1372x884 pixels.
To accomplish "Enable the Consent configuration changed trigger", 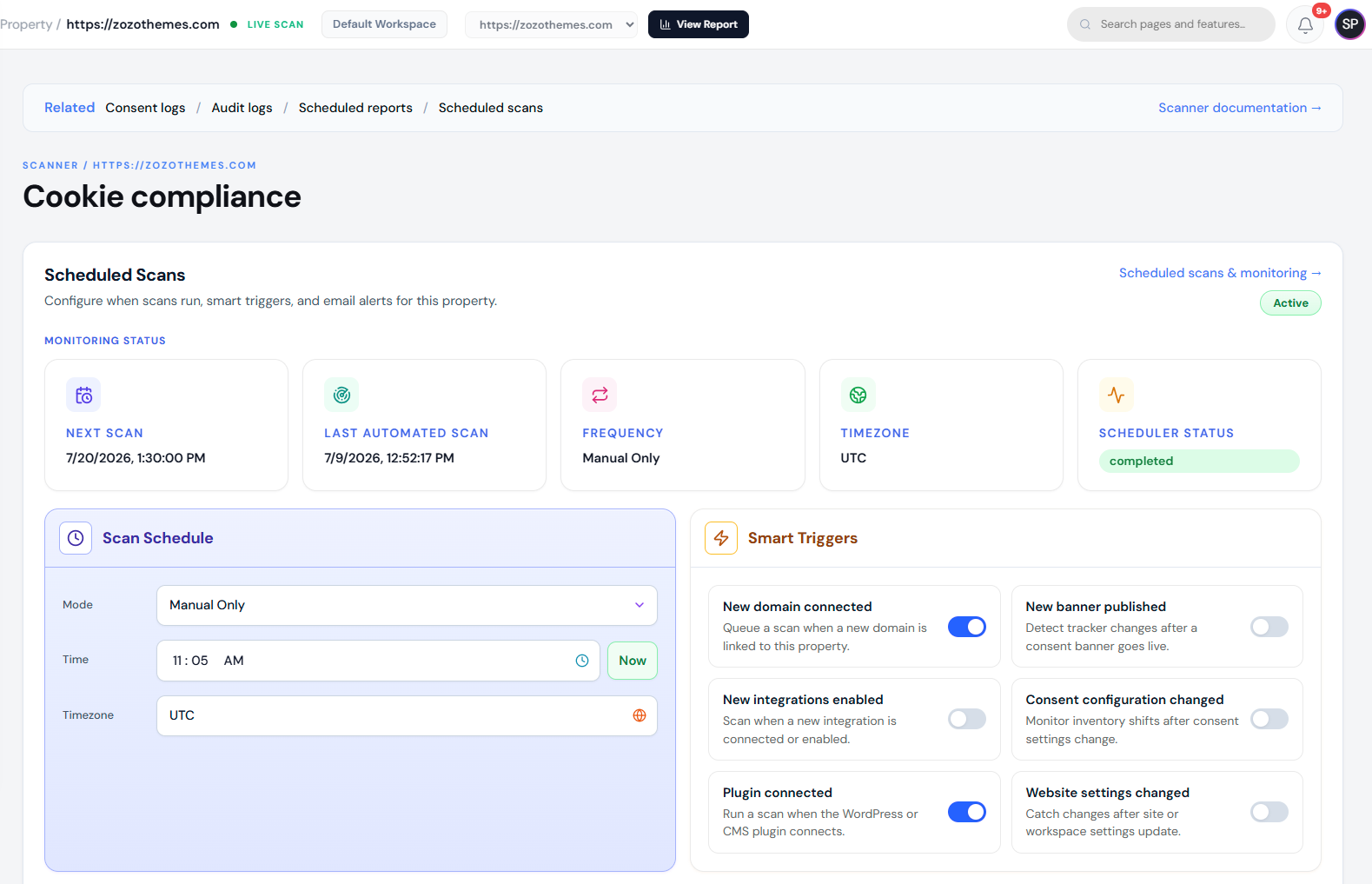I will click(1269, 719).
